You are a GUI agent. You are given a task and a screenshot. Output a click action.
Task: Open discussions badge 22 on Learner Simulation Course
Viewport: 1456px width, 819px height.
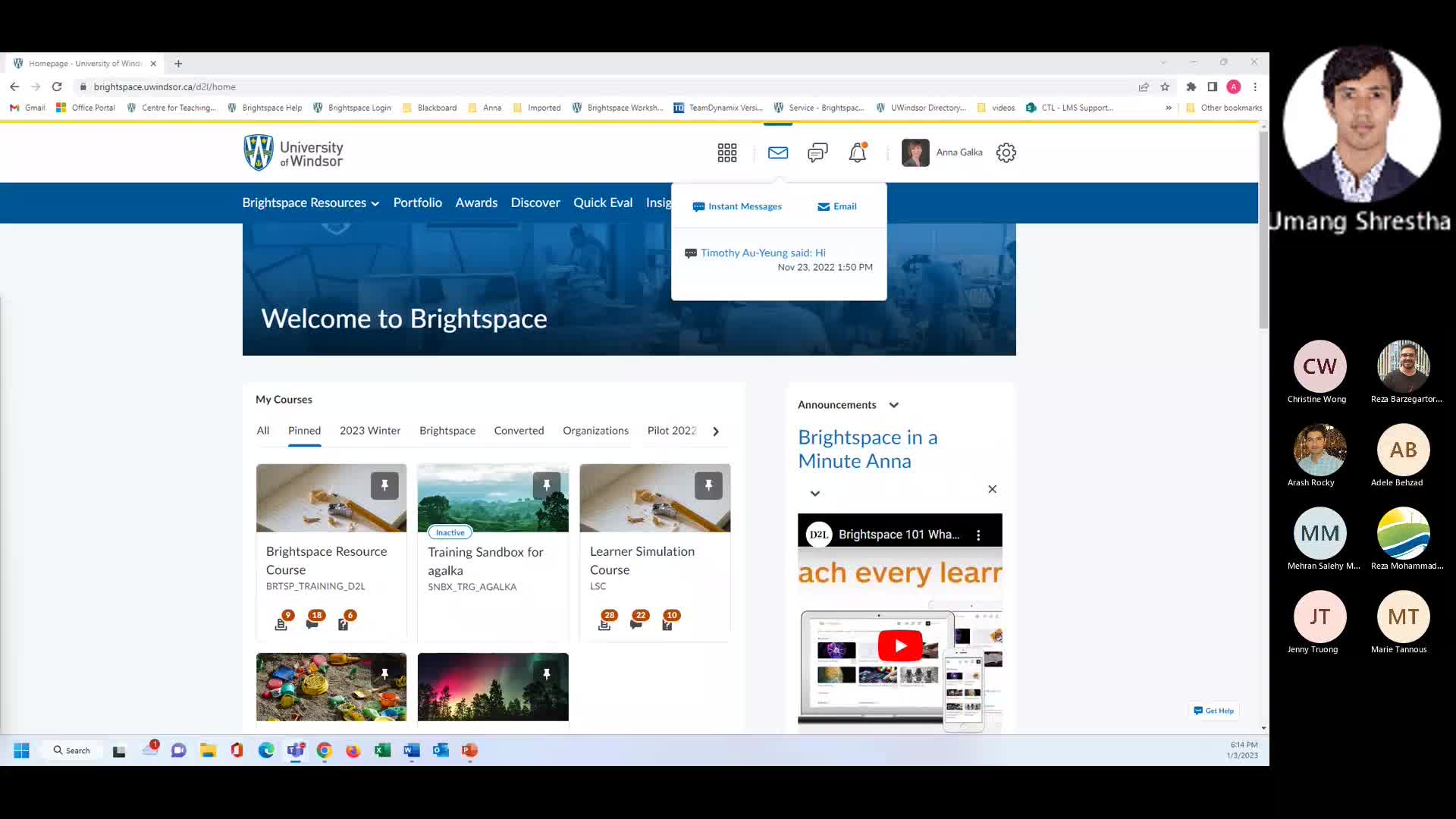tap(638, 620)
